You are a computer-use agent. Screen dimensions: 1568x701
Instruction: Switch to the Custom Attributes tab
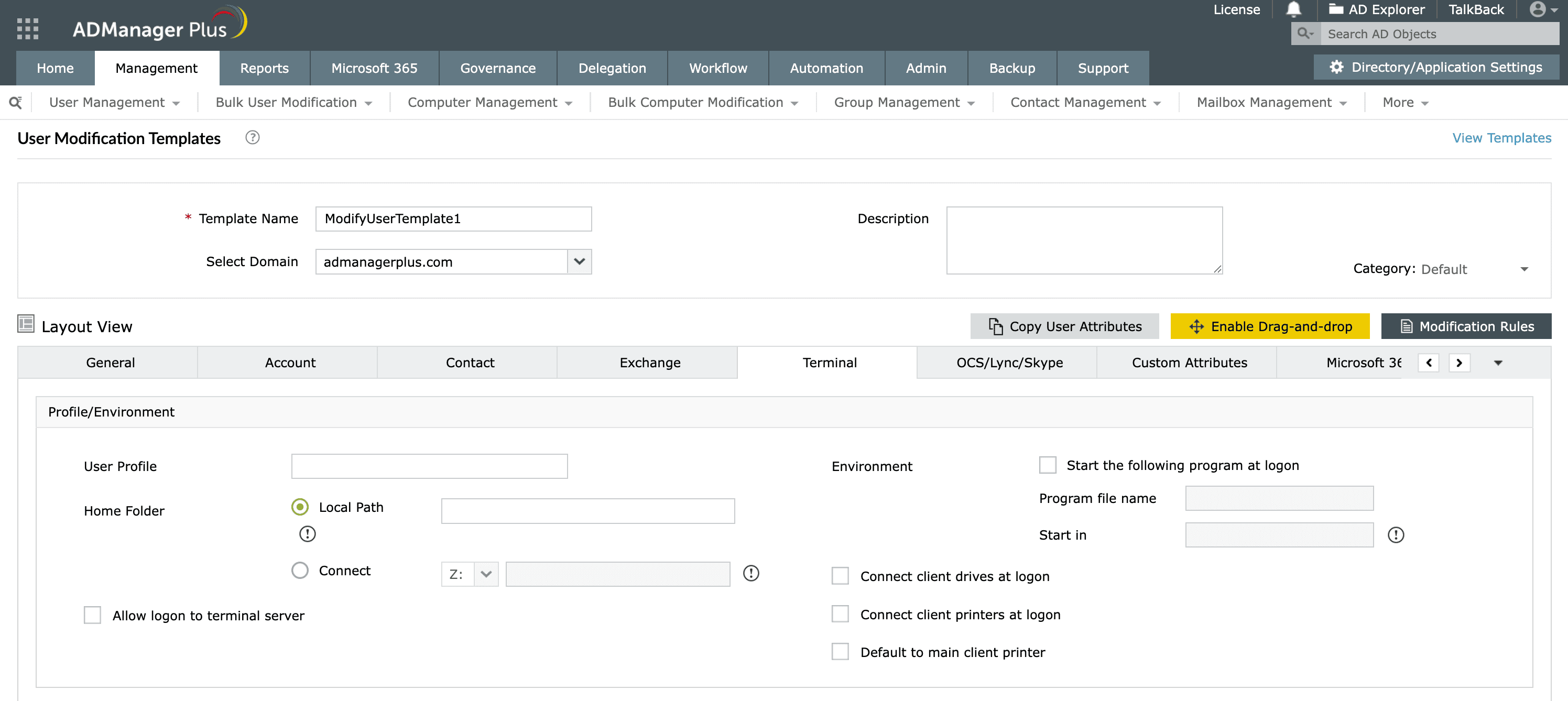pos(1189,363)
